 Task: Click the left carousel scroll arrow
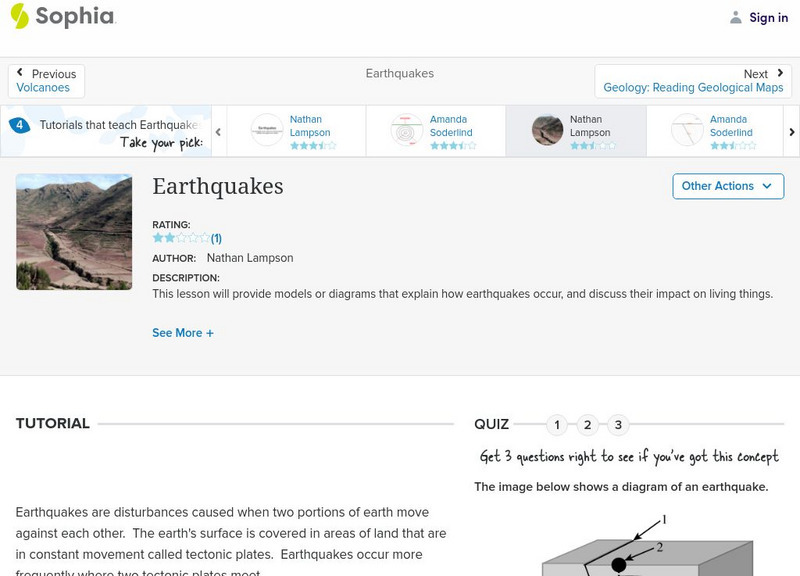point(218,130)
